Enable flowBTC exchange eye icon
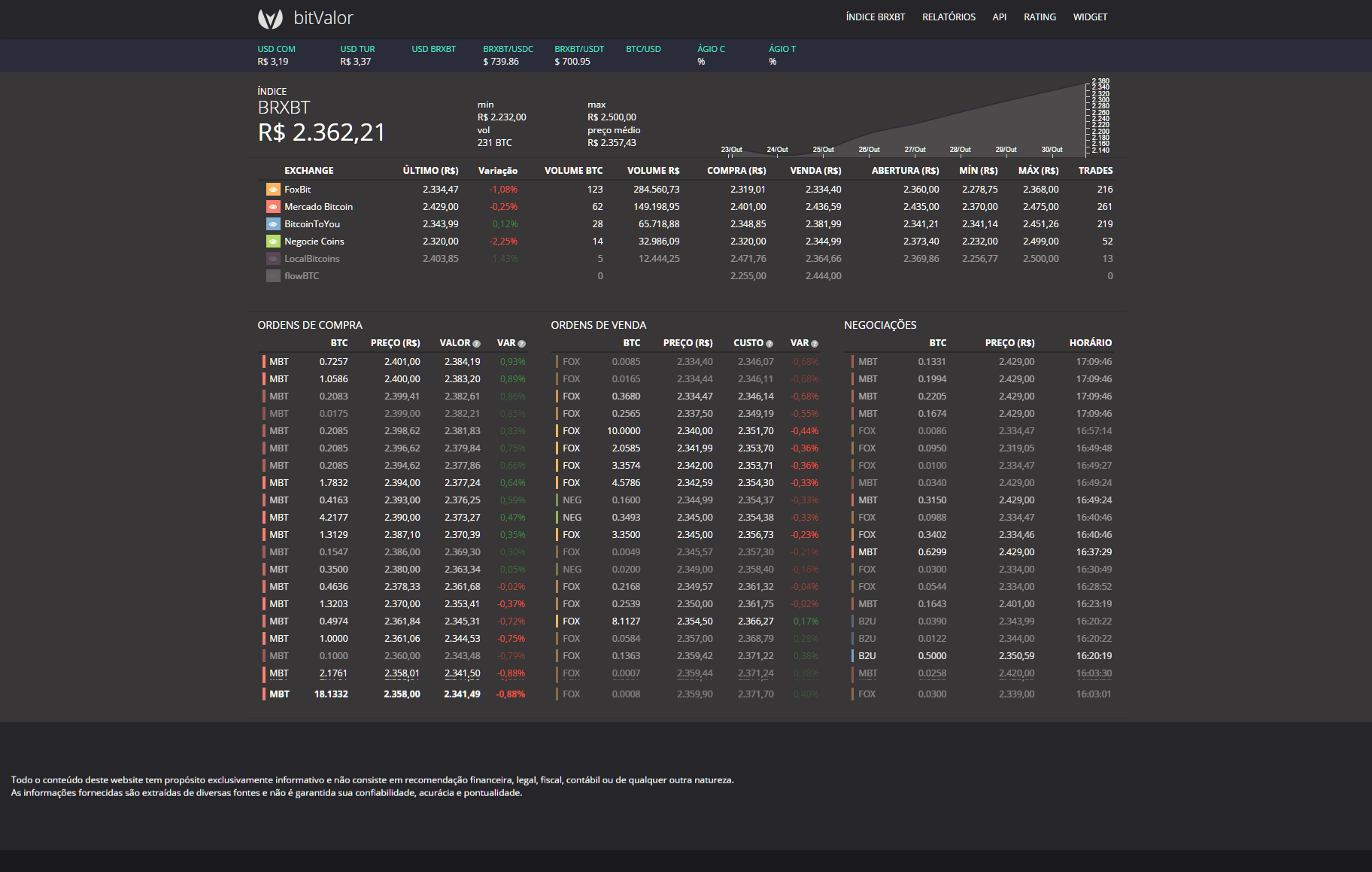Viewport: 1372px width, 872px height. click(273, 276)
